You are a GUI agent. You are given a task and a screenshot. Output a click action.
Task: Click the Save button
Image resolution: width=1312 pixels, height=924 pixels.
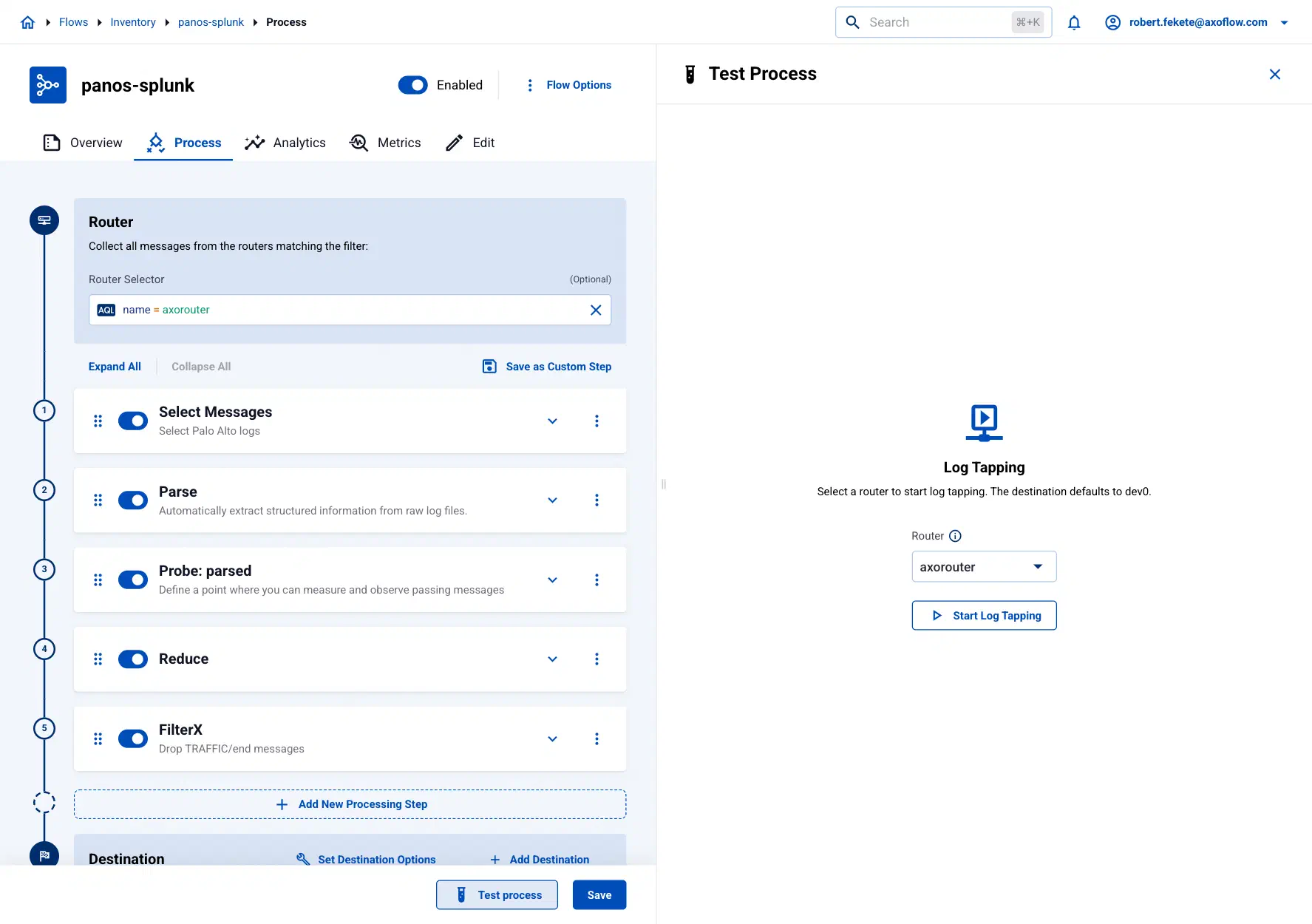[599, 895]
